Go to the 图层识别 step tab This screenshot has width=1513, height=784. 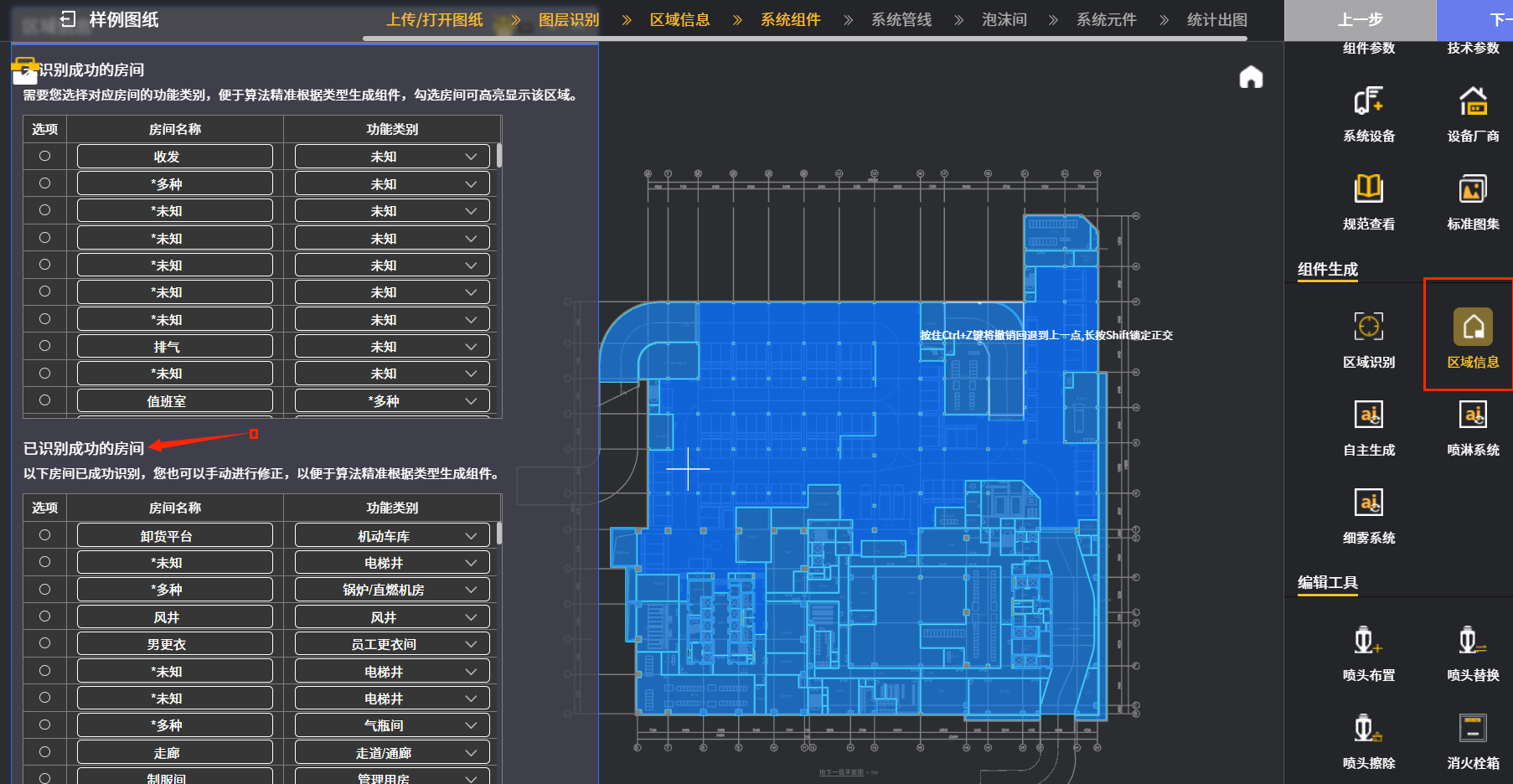point(568,20)
